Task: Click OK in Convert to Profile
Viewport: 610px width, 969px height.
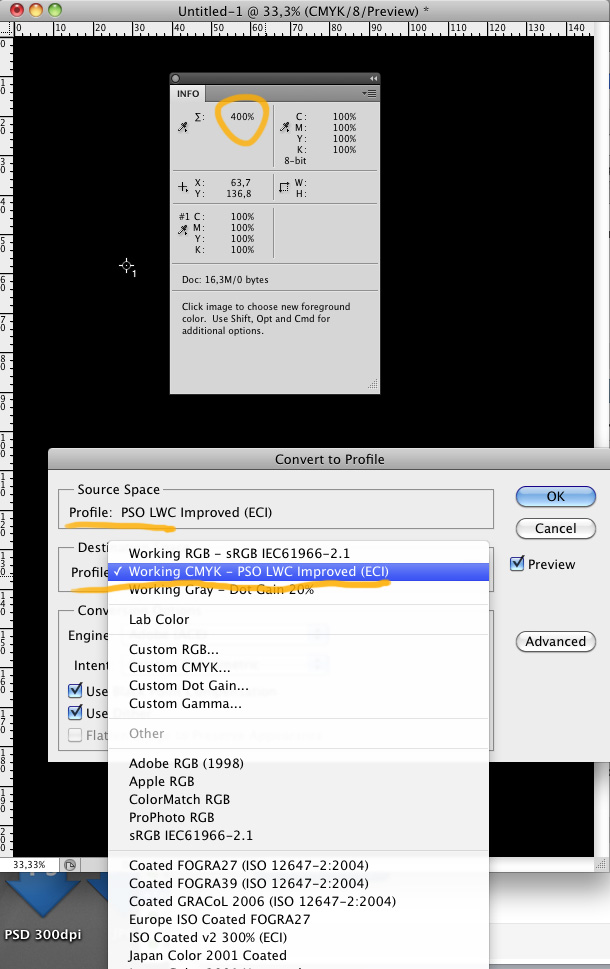Action: pos(556,496)
